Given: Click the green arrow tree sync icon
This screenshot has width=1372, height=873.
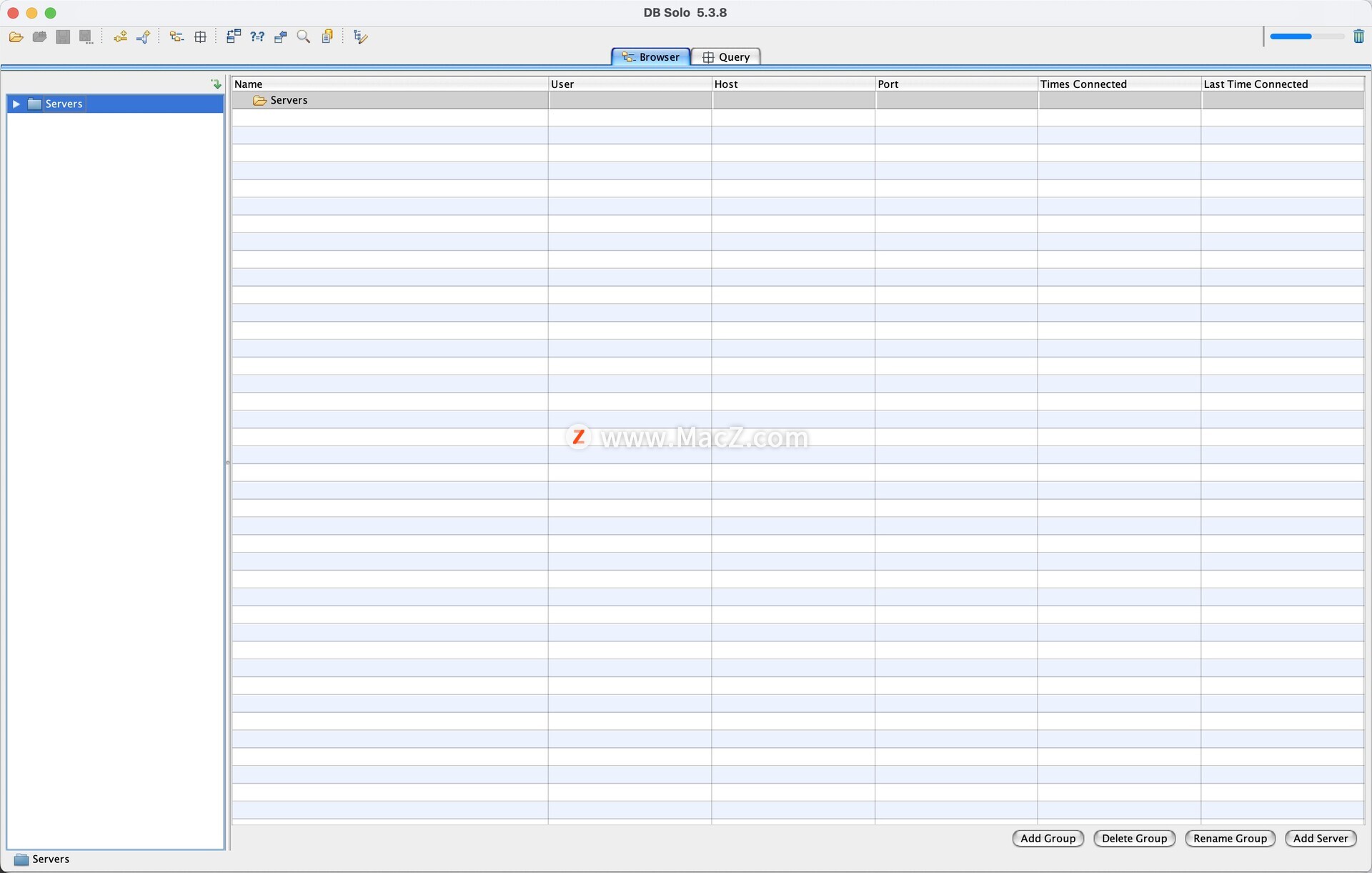Looking at the screenshot, I should tap(216, 84).
